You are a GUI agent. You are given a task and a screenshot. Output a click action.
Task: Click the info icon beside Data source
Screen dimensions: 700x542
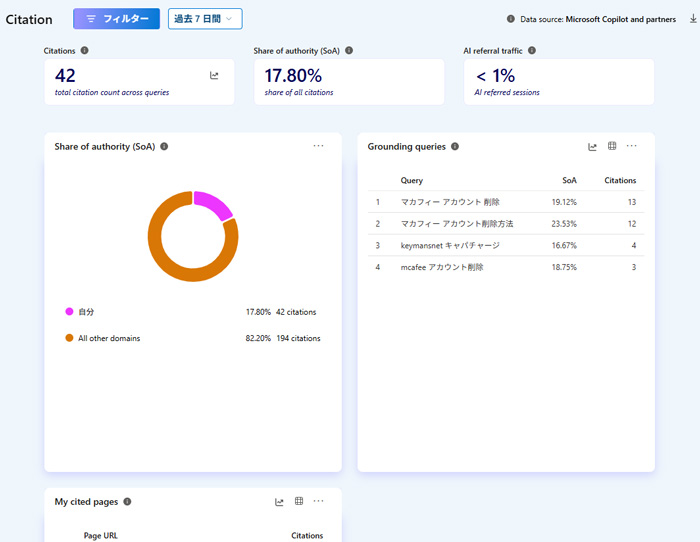click(511, 19)
